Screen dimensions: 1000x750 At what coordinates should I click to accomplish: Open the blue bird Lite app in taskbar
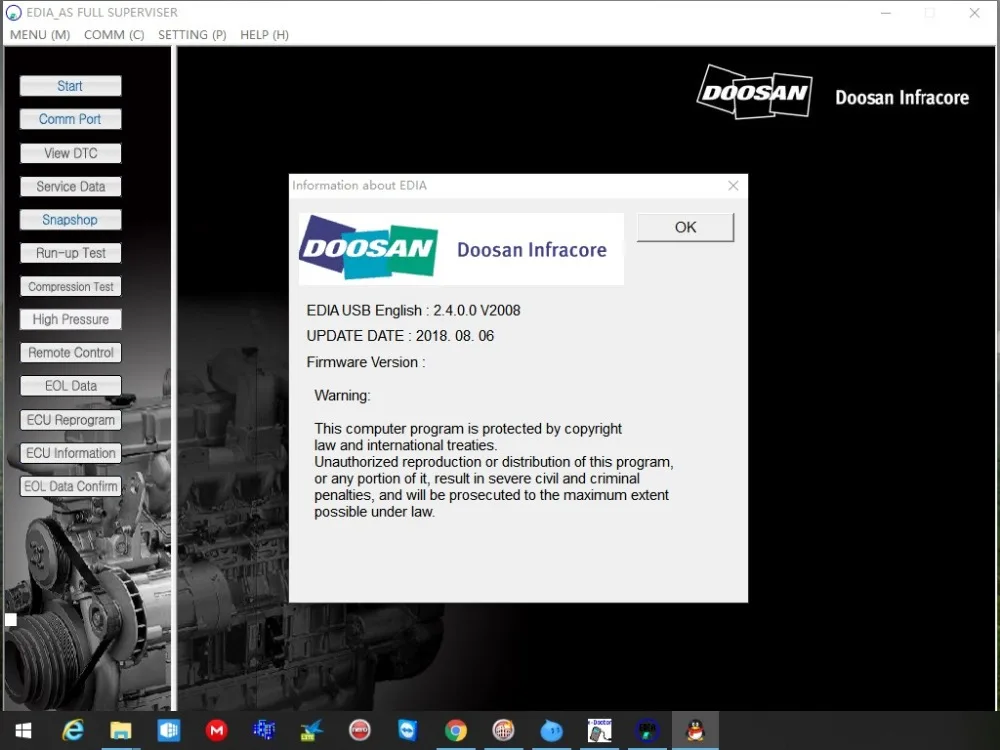pos(312,730)
